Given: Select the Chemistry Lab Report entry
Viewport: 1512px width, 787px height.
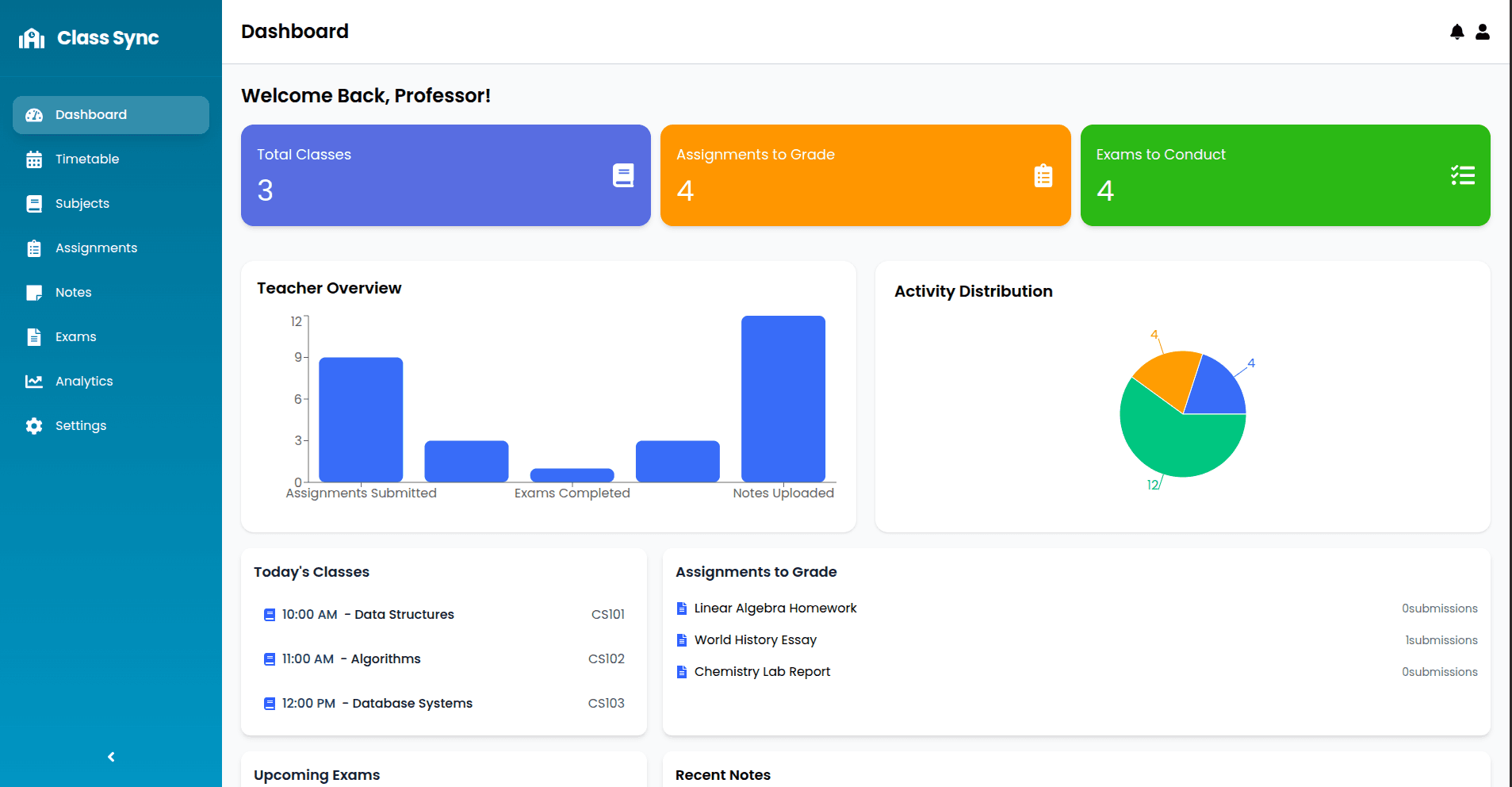Looking at the screenshot, I should [x=762, y=672].
